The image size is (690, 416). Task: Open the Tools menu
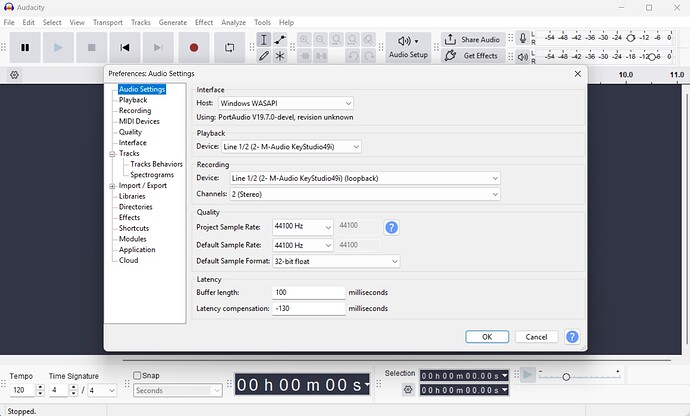pyautogui.click(x=262, y=22)
